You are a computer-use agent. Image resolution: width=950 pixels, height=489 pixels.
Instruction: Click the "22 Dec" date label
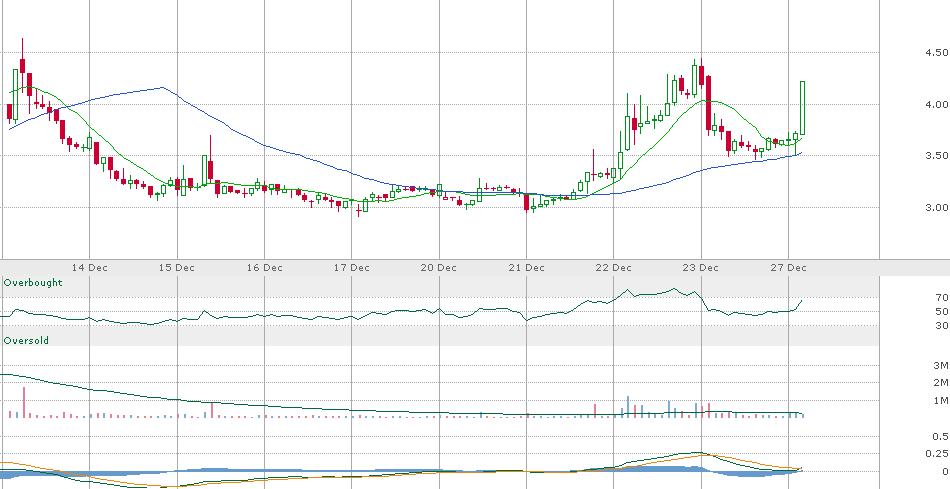coord(614,267)
